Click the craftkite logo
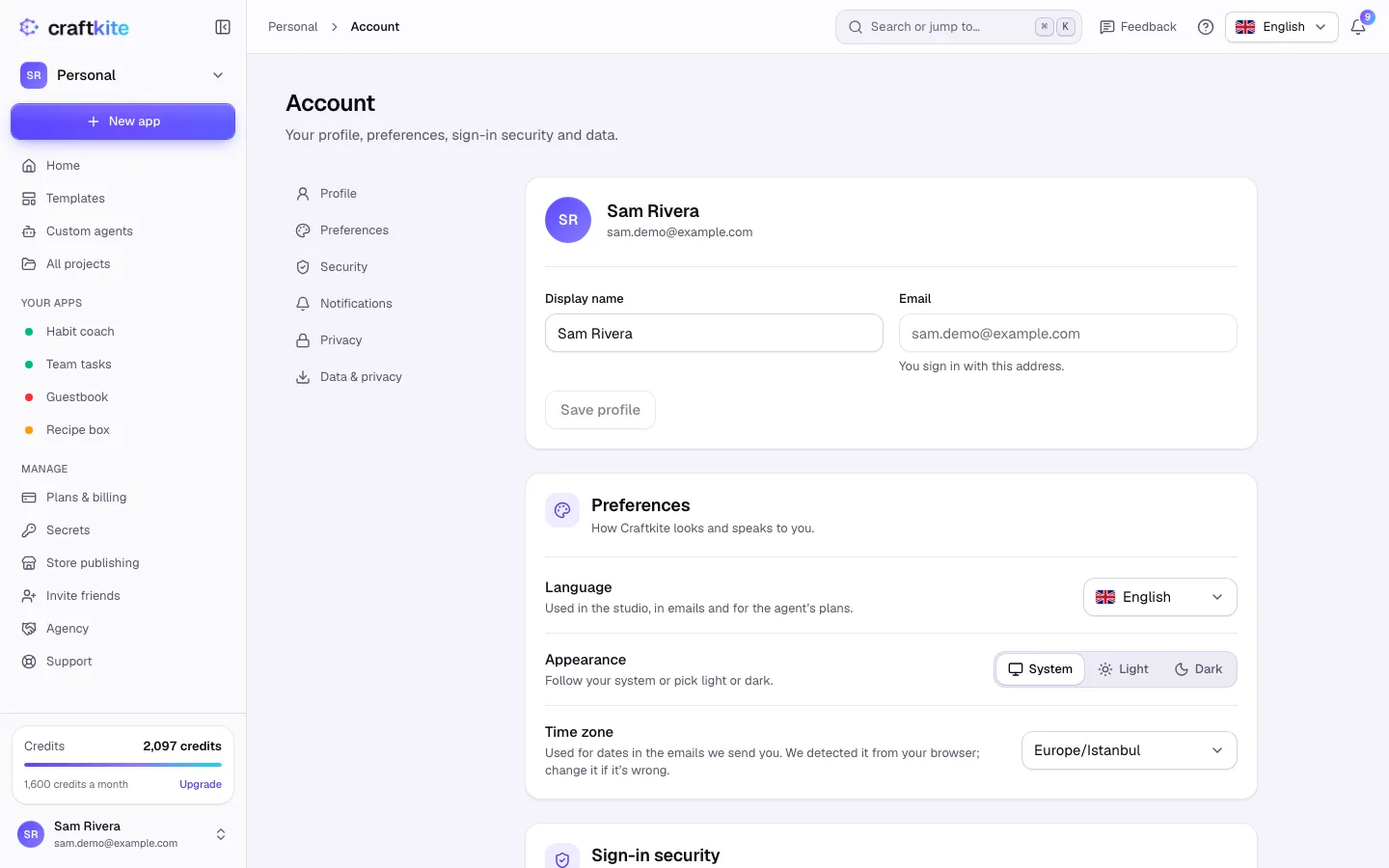This screenshot has width=1389, height=868. click(74, 27)
